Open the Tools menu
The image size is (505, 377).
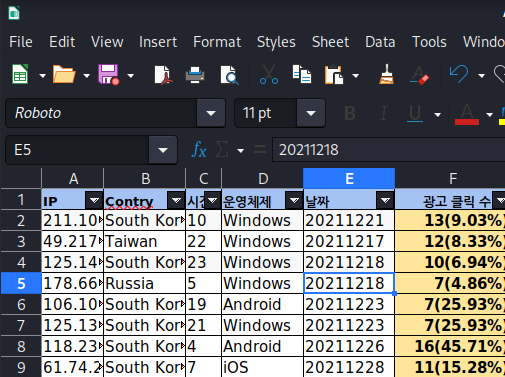[429, 42]
